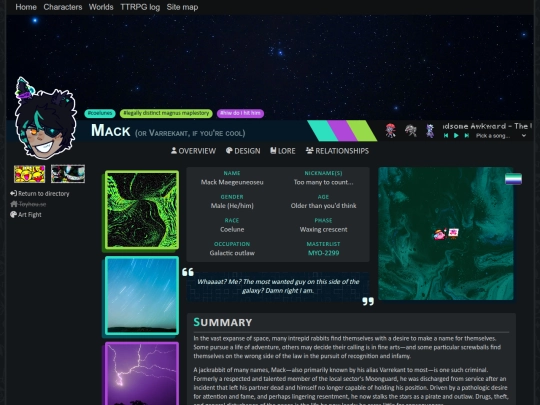540x405 pixels.
Task: Click the purple pixel sprite icon
Action: tap(430, 131)
